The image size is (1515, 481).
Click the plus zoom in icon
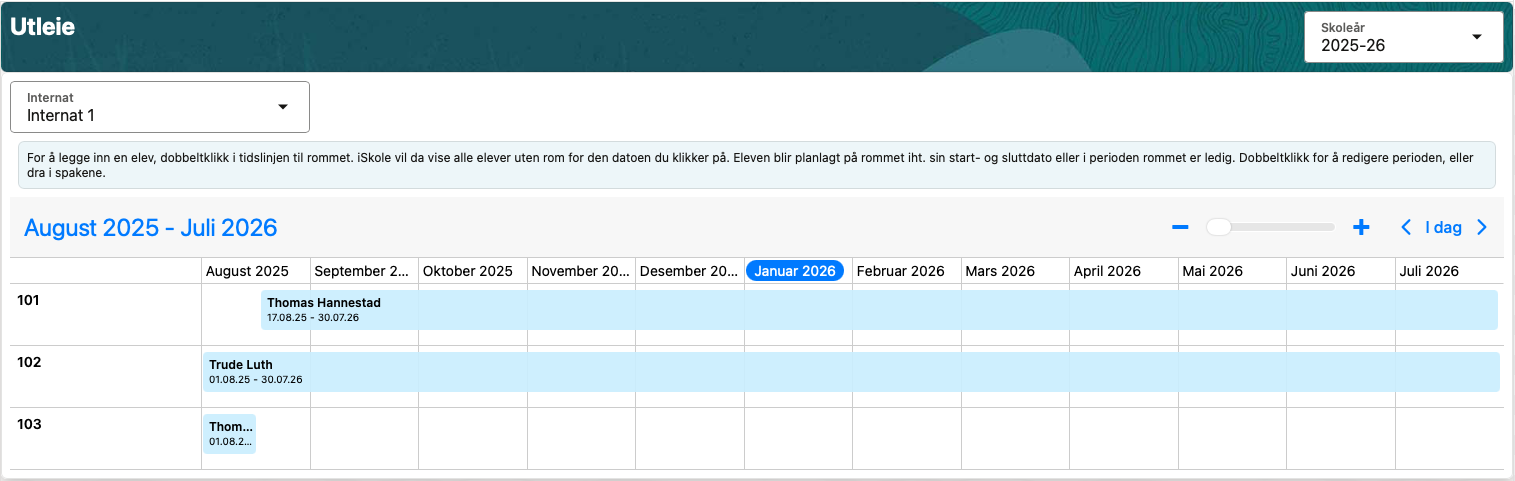(x=1360, y=228)
